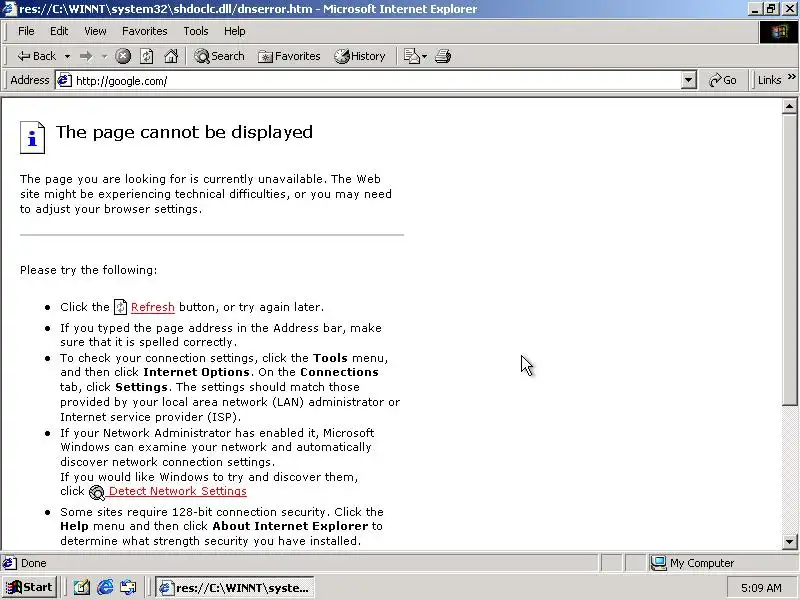Expand the Mail button dropdown arrow

(424, 56)
